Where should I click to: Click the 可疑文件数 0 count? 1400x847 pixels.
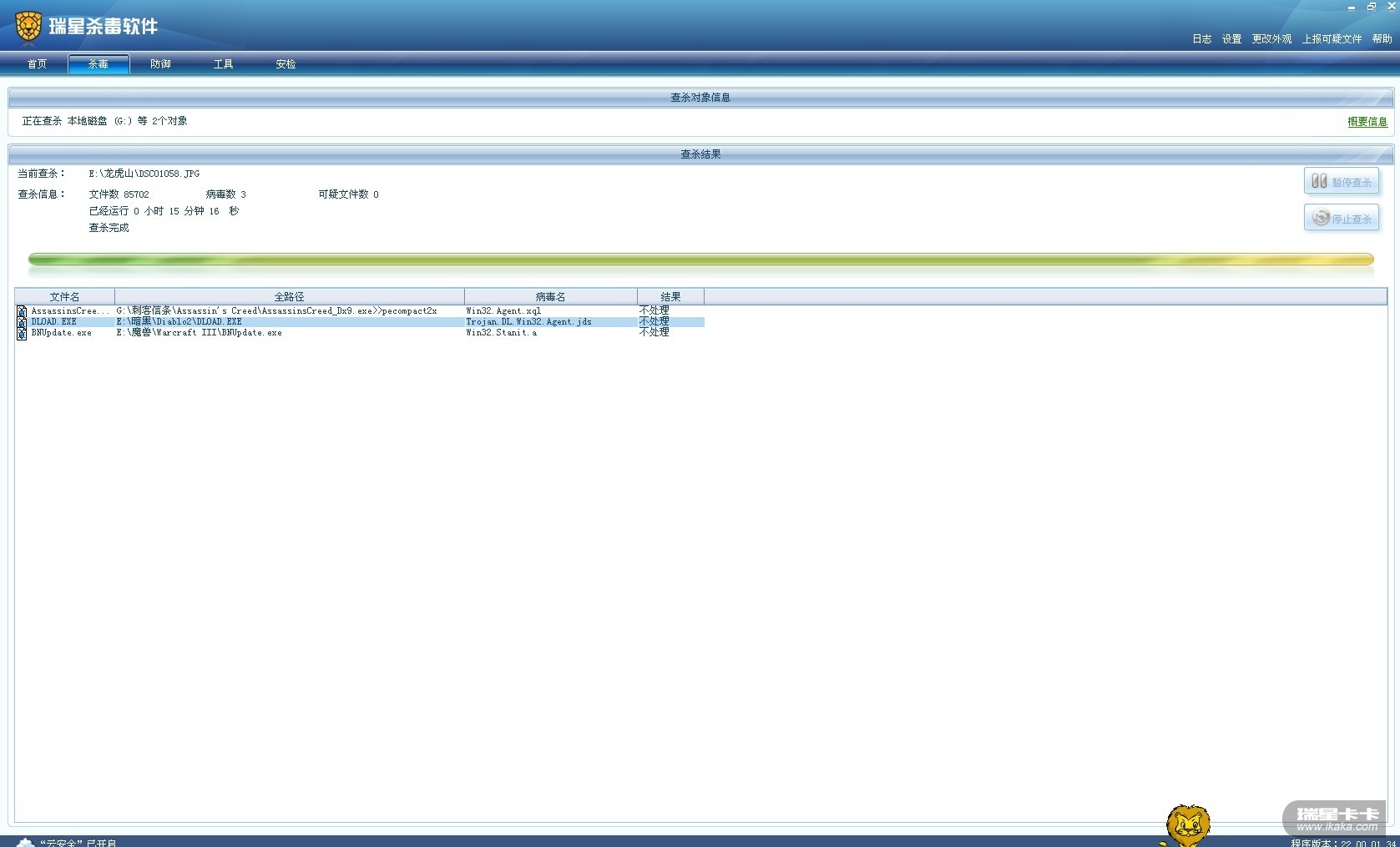348,194
